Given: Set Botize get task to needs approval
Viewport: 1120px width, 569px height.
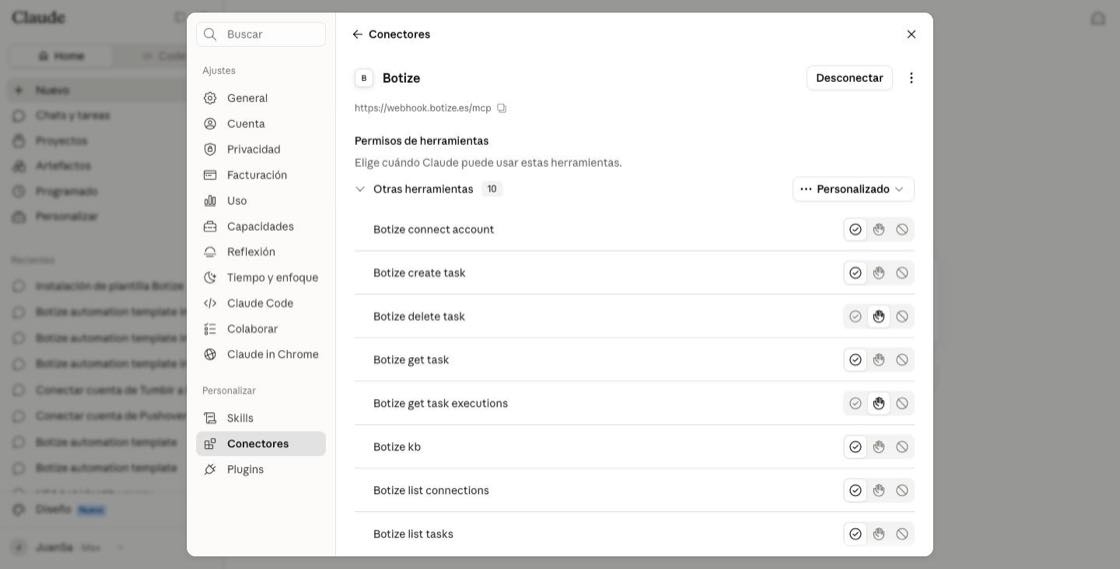Looking at the screenshot, I should (879, 361).
